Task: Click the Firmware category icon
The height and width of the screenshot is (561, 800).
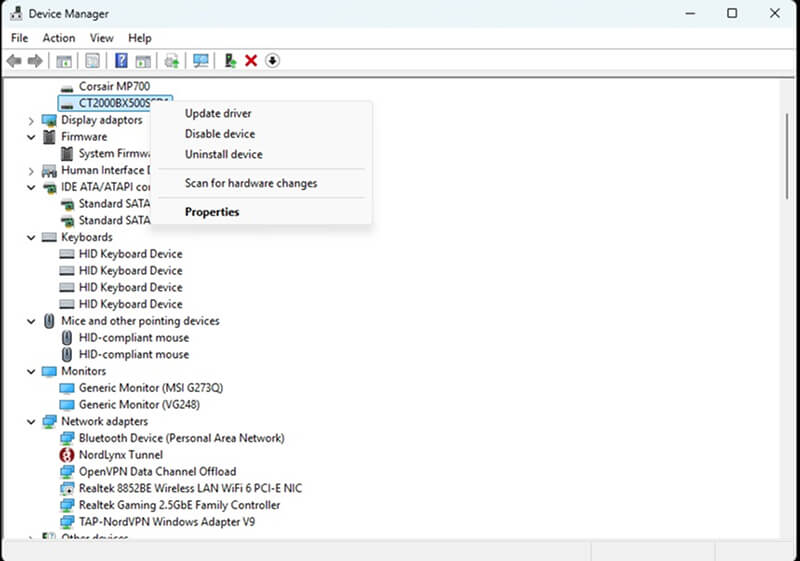Action: click(49, 137)
